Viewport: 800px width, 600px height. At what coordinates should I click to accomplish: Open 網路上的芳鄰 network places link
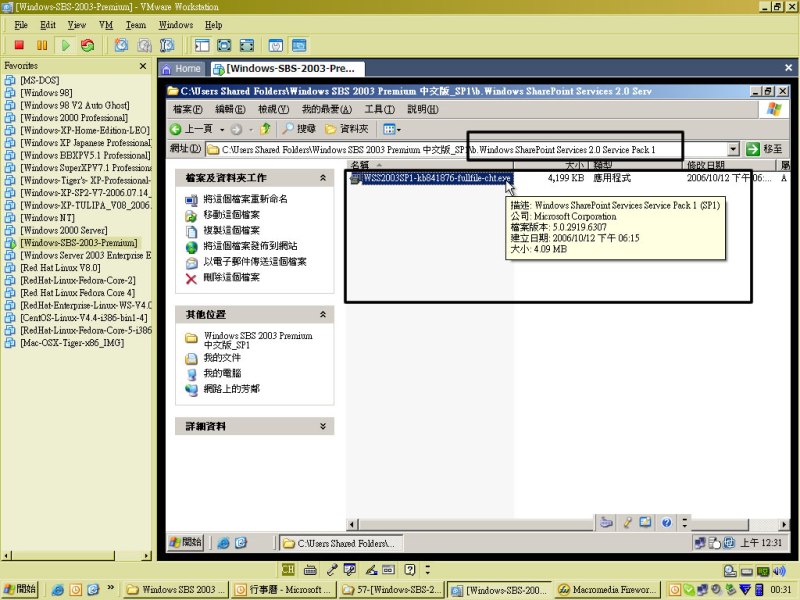coord(232,389)
